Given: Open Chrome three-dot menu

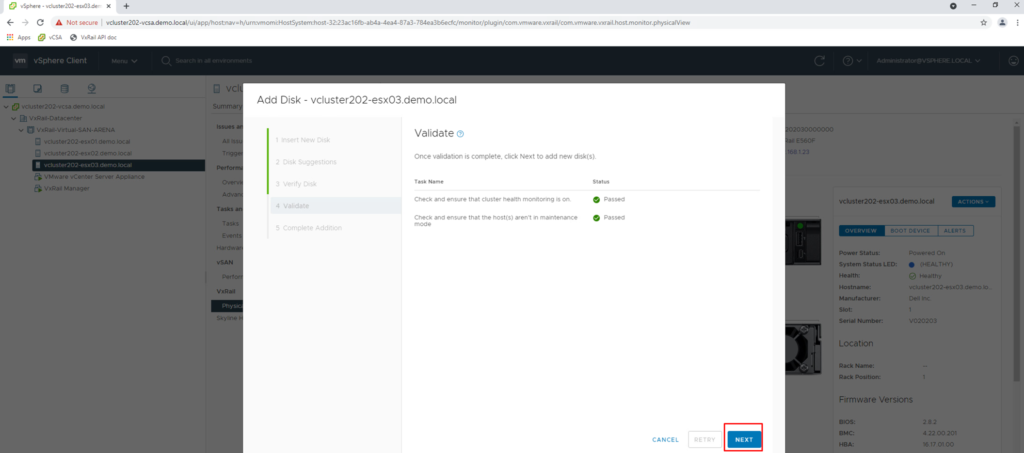Looking at the screenshot, I should pos(1017,22).
